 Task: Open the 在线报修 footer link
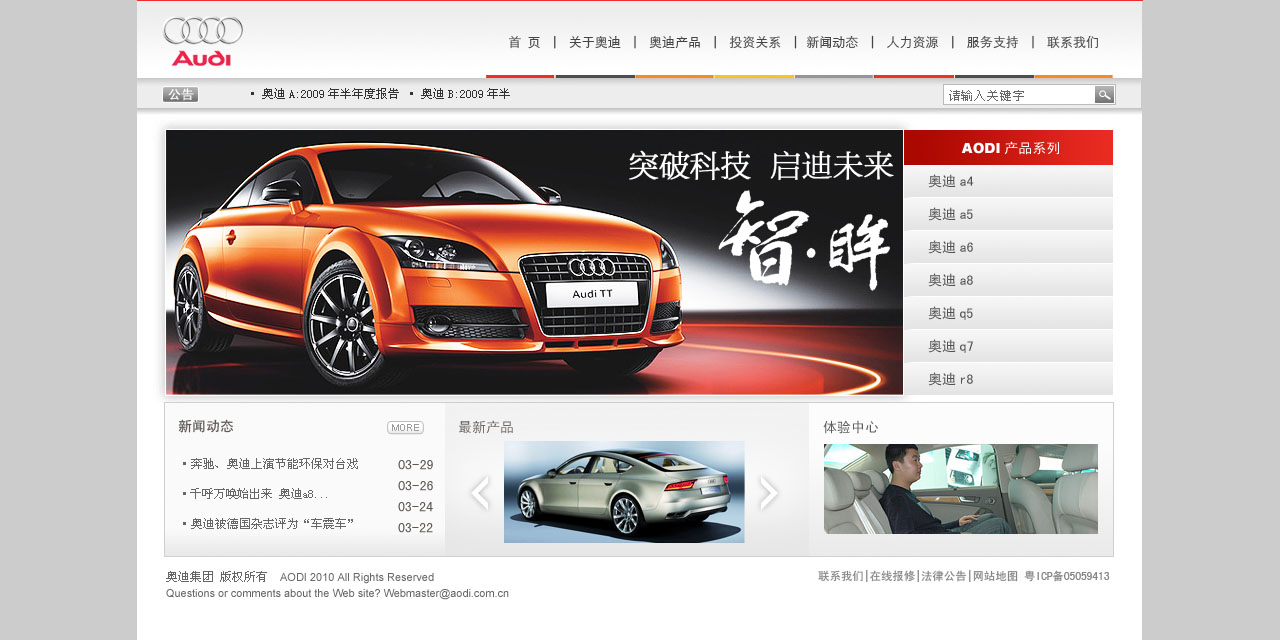892,576
